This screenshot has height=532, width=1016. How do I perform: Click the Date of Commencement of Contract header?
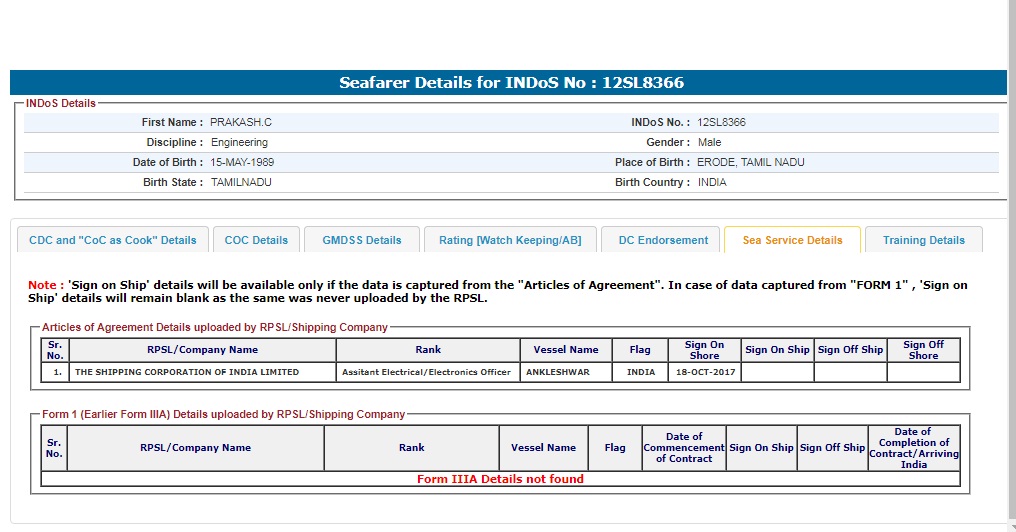click(x=684, y=448)
